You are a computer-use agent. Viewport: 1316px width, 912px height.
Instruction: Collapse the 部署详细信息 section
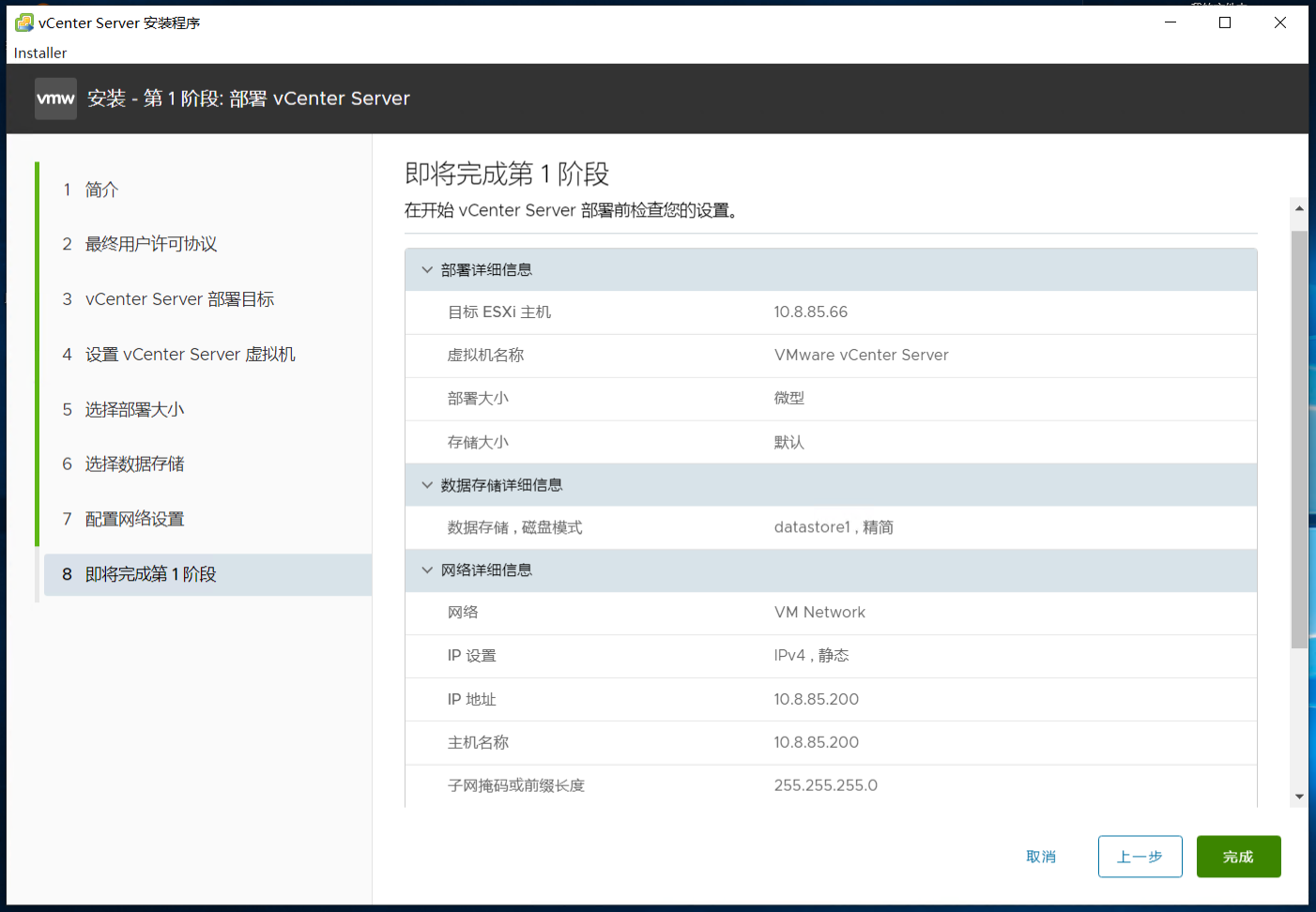[427, 269]
